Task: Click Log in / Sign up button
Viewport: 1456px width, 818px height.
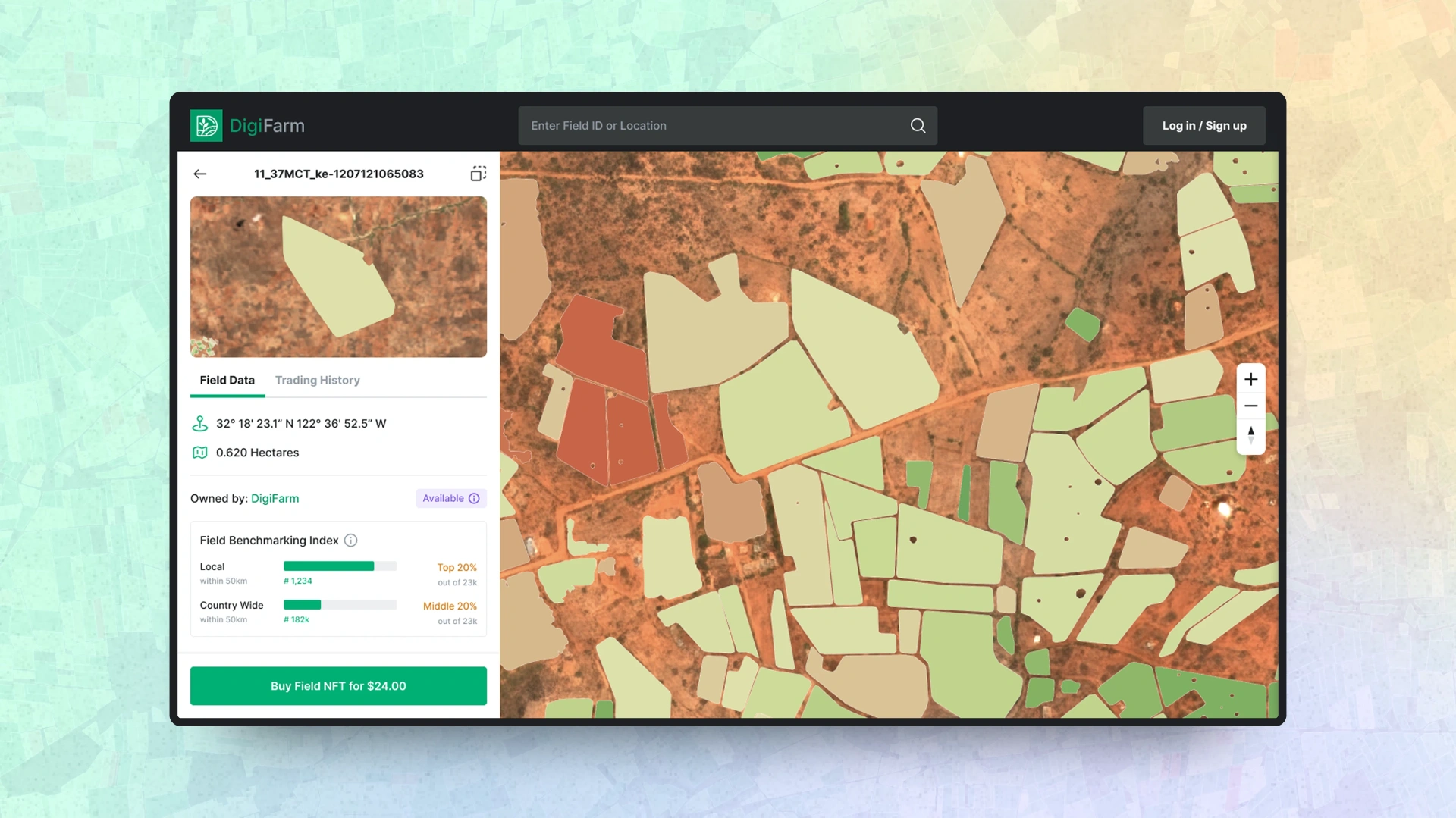Action: pos(1203,126)
